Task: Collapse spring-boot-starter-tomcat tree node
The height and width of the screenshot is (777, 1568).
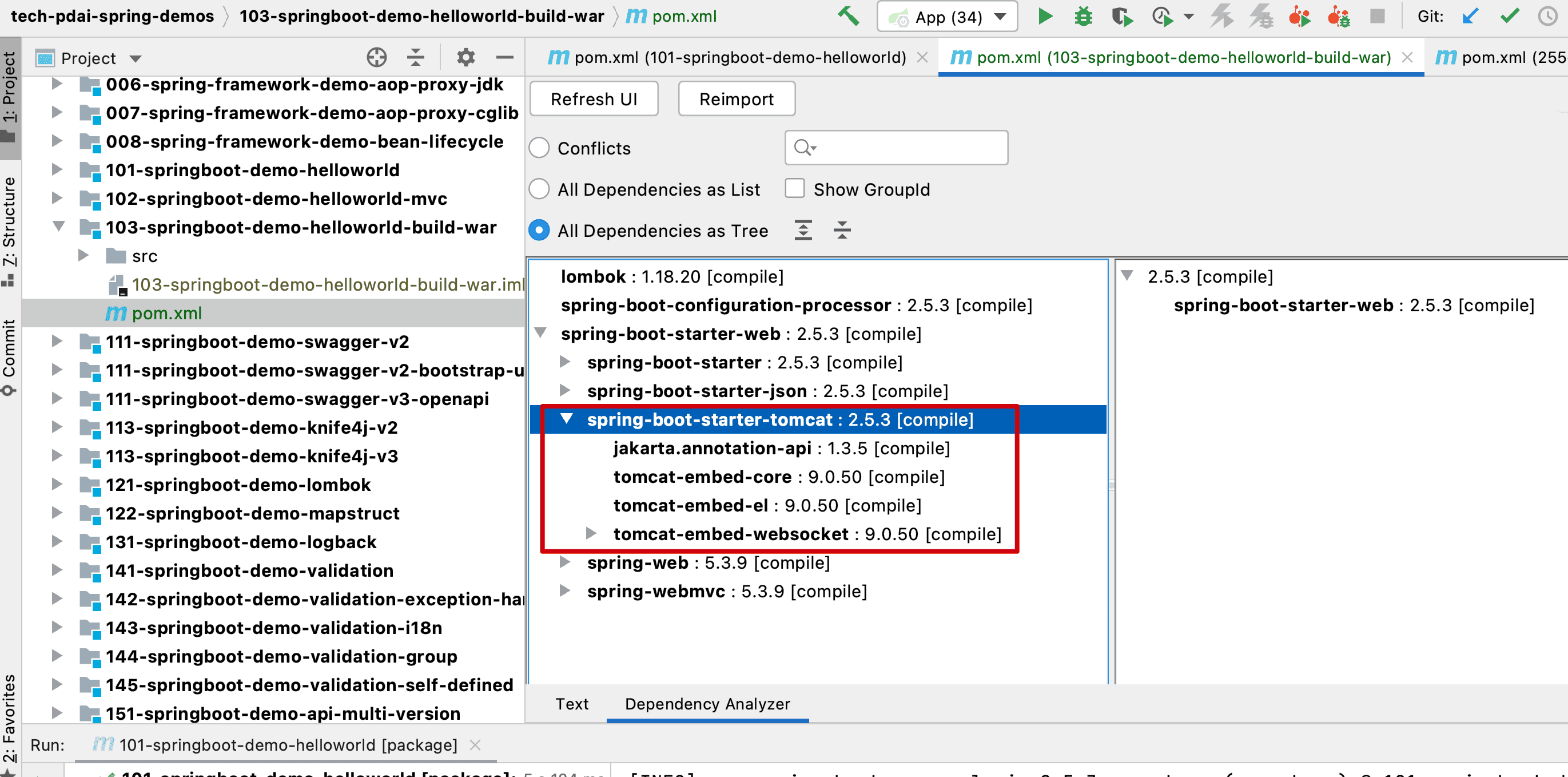Action: pyautogui.click(x=567, y=419)
